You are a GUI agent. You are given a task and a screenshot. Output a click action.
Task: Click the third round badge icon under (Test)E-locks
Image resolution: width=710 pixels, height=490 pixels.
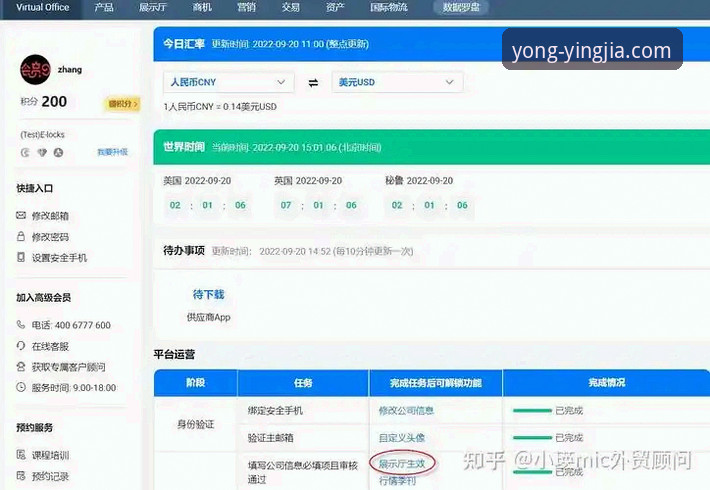pos(58,153)
